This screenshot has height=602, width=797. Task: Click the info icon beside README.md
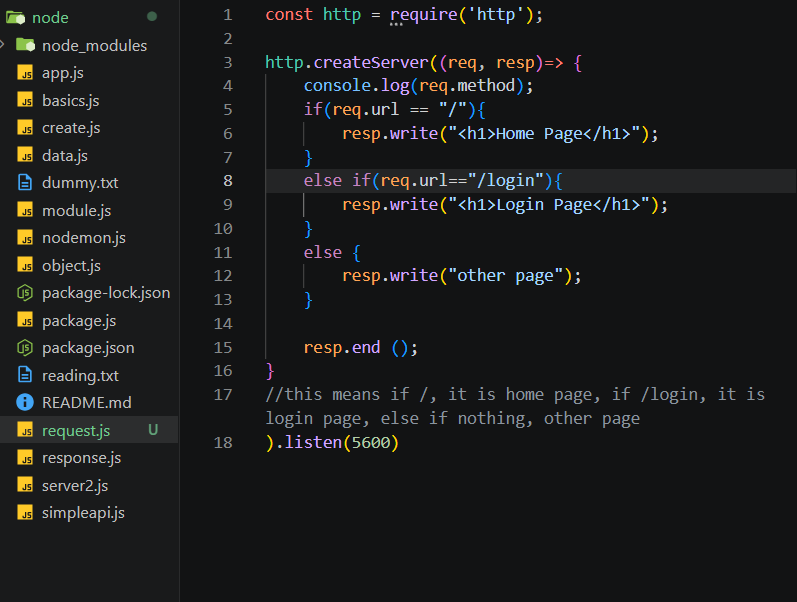pyautogui.click(x=25, y=402)
